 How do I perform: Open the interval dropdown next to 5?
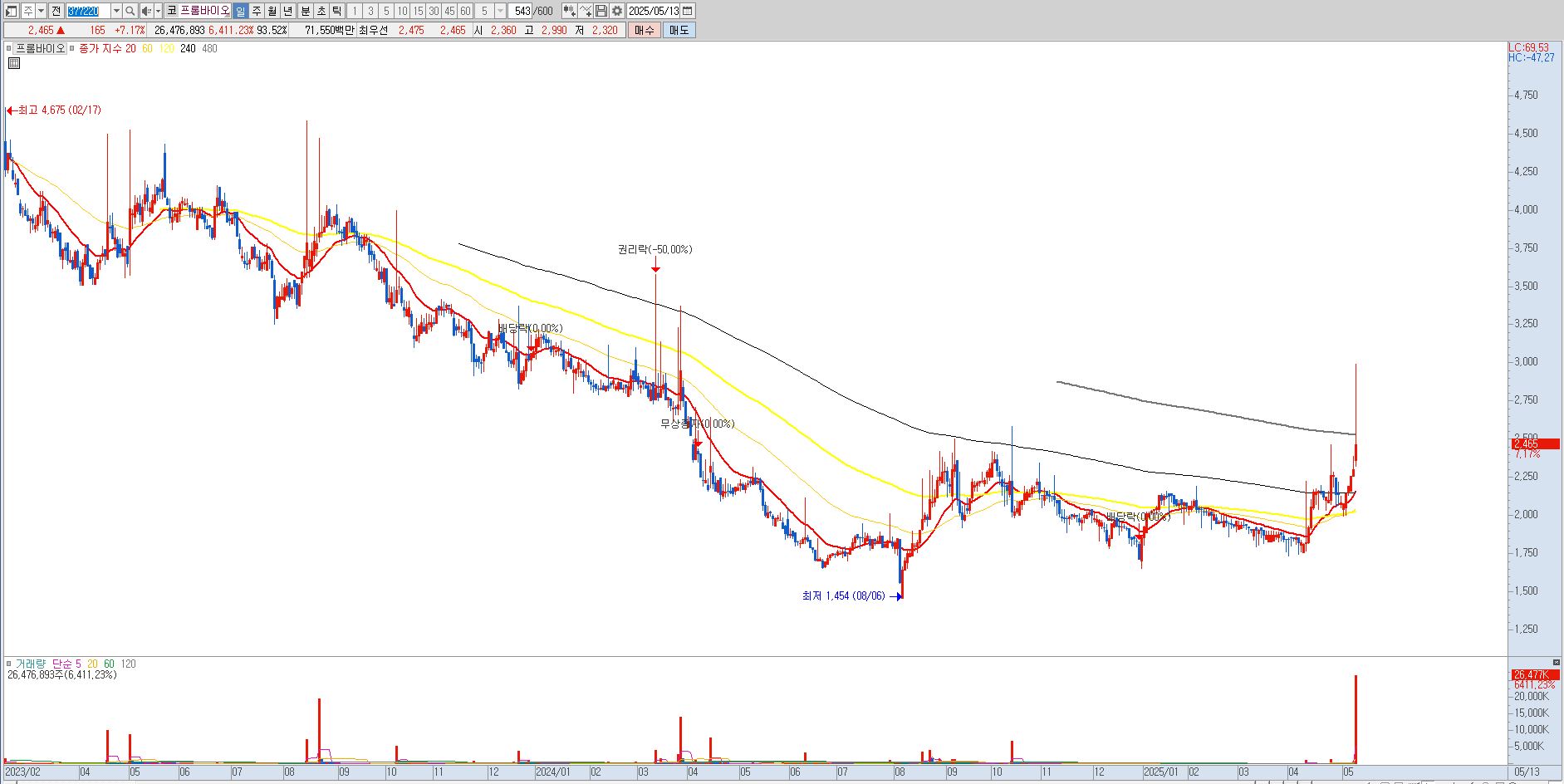click(500, 11)
